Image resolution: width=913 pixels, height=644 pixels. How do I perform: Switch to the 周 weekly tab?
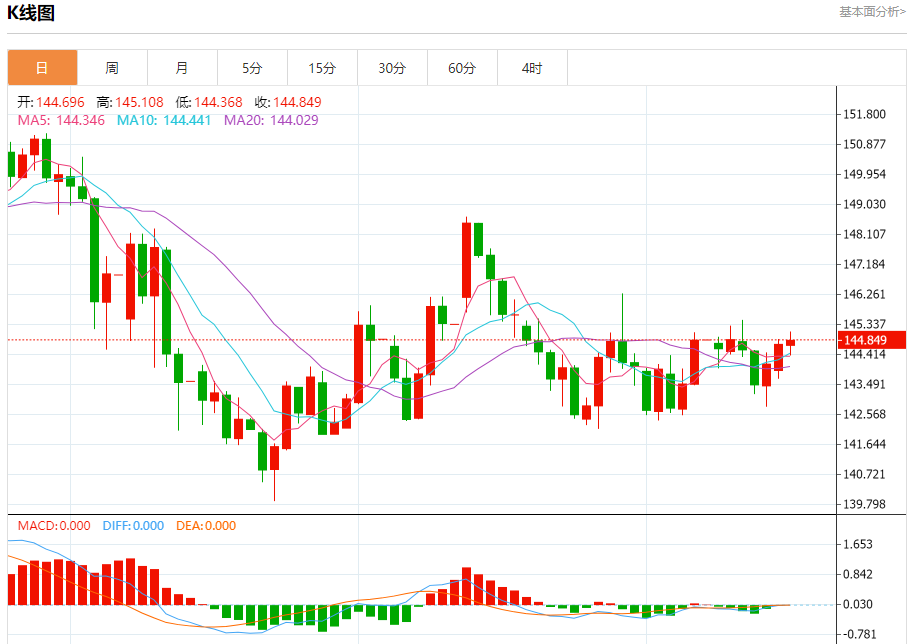tap(112, 68)
